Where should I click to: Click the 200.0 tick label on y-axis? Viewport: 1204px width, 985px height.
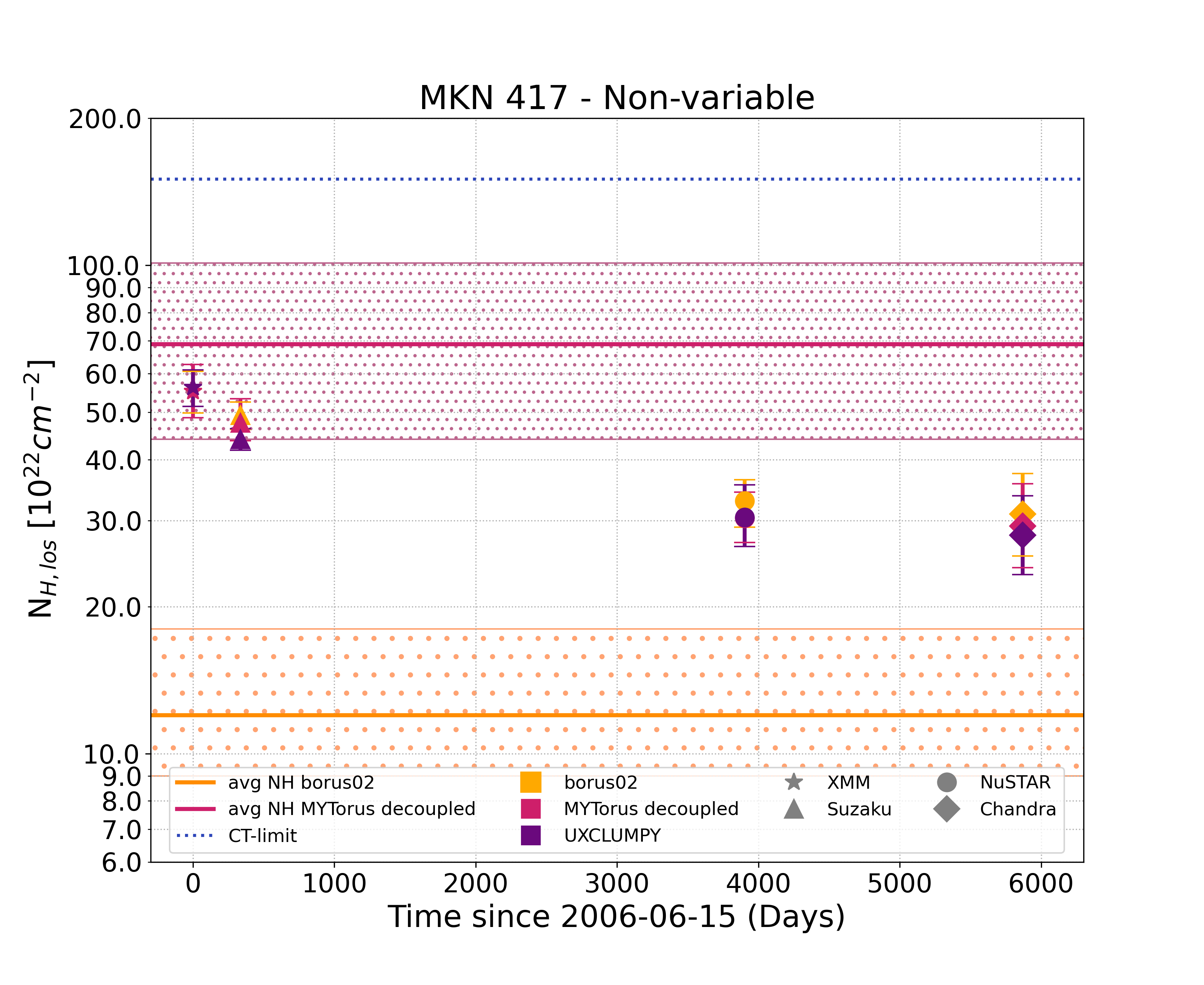(x=105, y=119)
